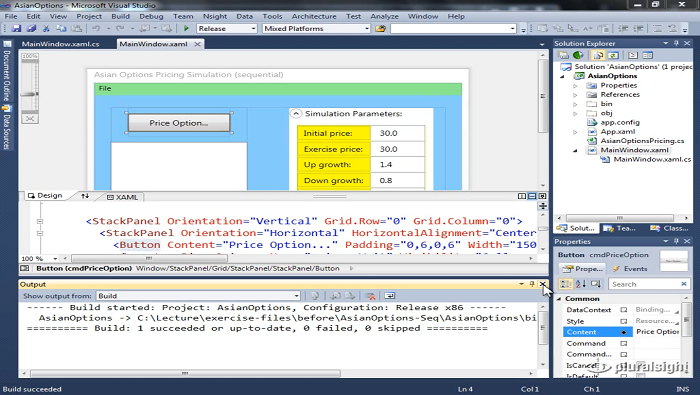Open the Architecture menu
Viewport: 700px width, 395px height.
(314, 16)
